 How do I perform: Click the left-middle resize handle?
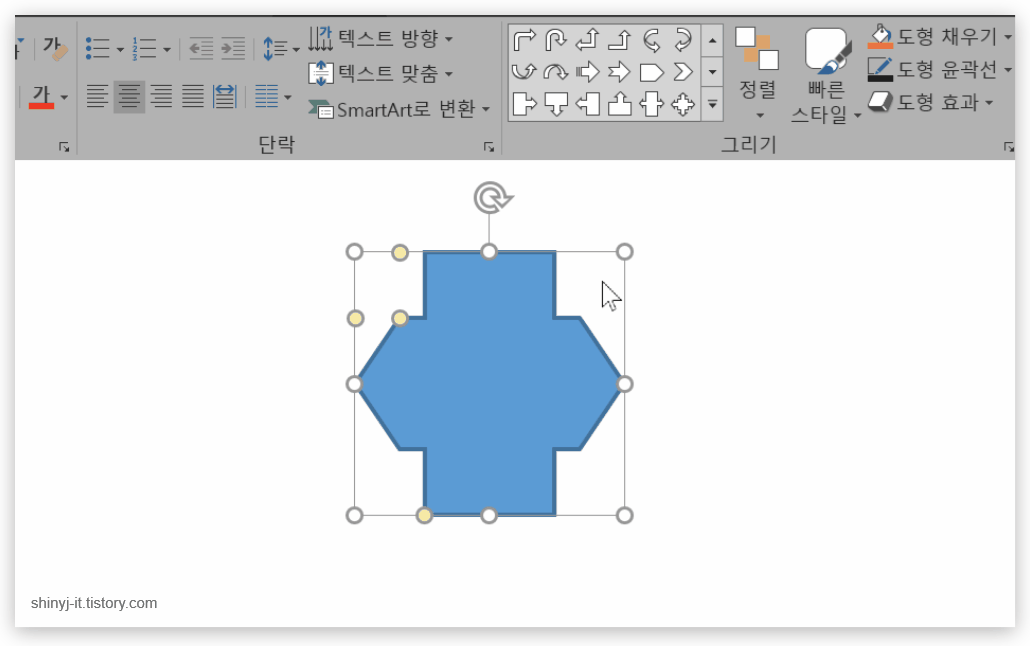354,384
